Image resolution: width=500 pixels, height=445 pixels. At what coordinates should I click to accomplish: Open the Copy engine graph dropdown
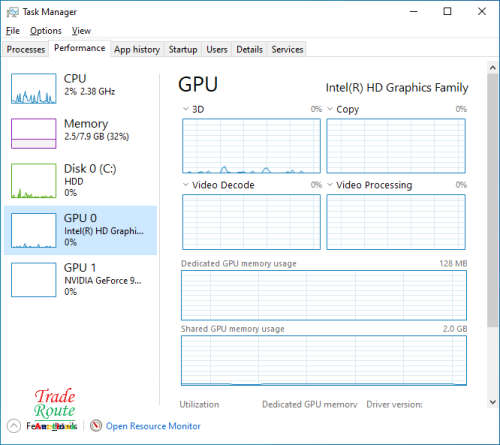[330, 109]
